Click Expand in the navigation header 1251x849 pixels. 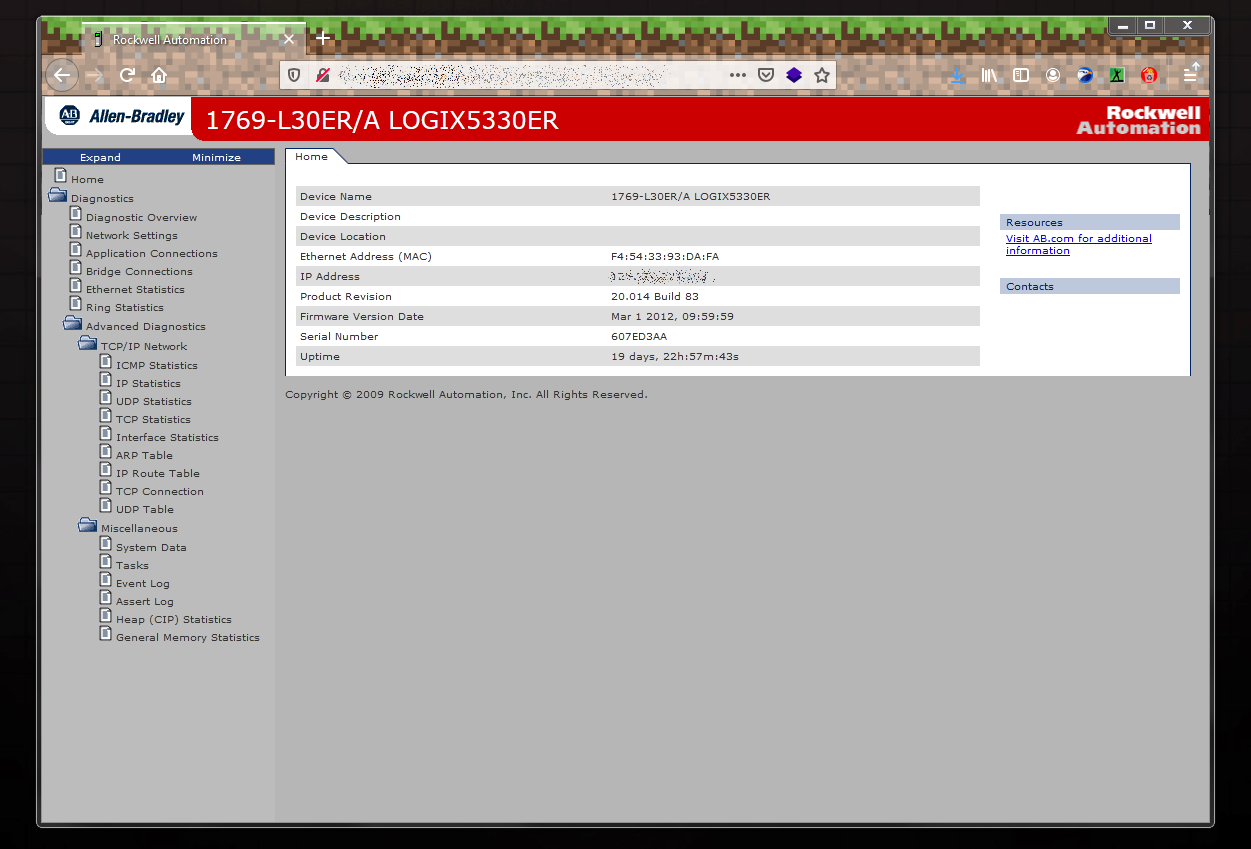point(100,157)
